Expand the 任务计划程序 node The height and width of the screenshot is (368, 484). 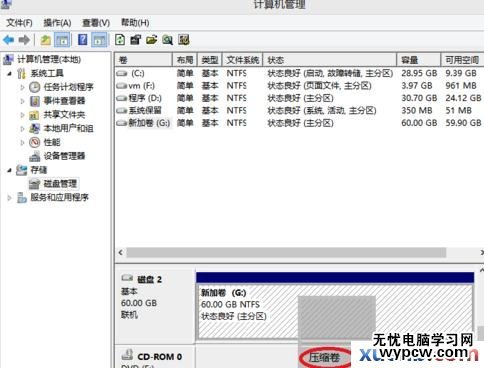(22, 87)
